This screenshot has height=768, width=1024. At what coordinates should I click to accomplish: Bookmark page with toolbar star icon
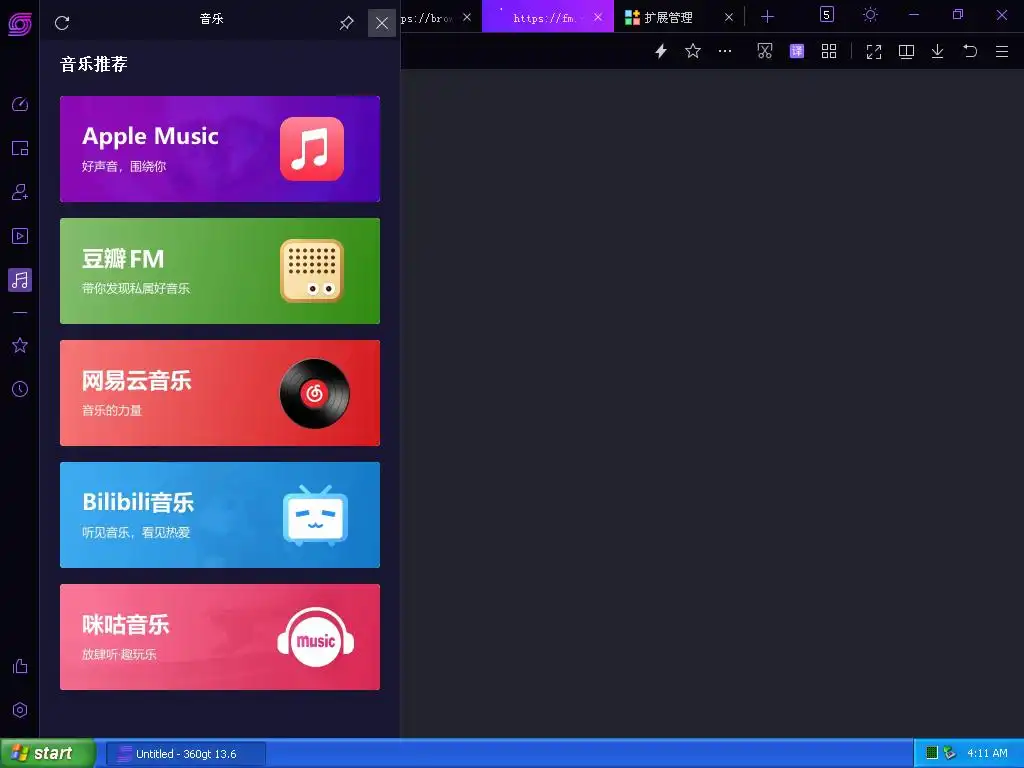pyautogui.click(x=693, y=51)
